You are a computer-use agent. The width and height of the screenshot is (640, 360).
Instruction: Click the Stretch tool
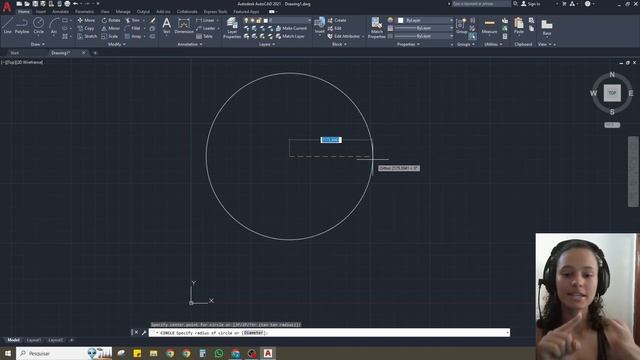[x=87, y=36]
